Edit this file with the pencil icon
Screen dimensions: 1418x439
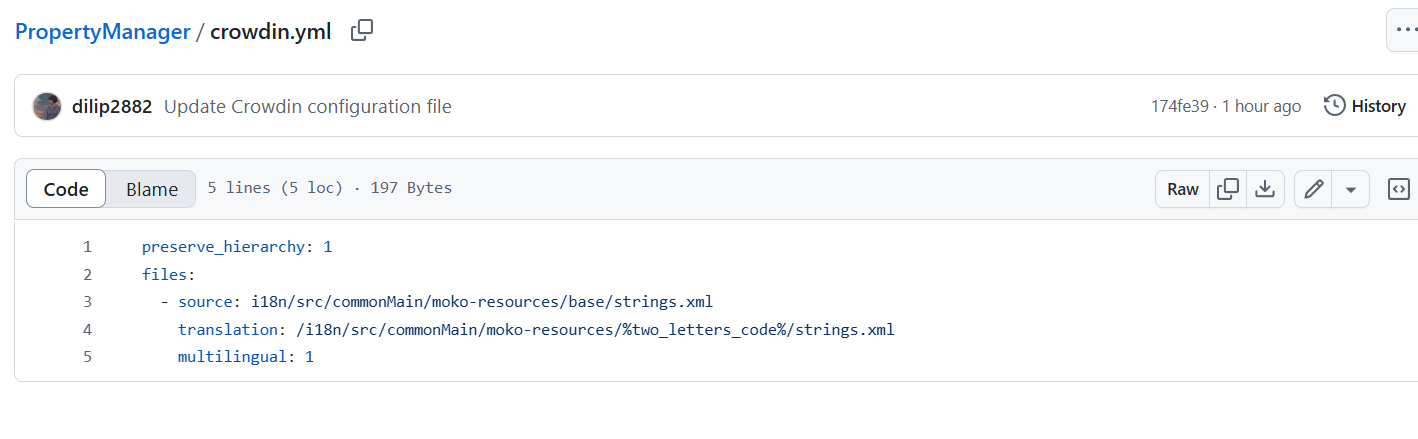tap(1313, 189)
